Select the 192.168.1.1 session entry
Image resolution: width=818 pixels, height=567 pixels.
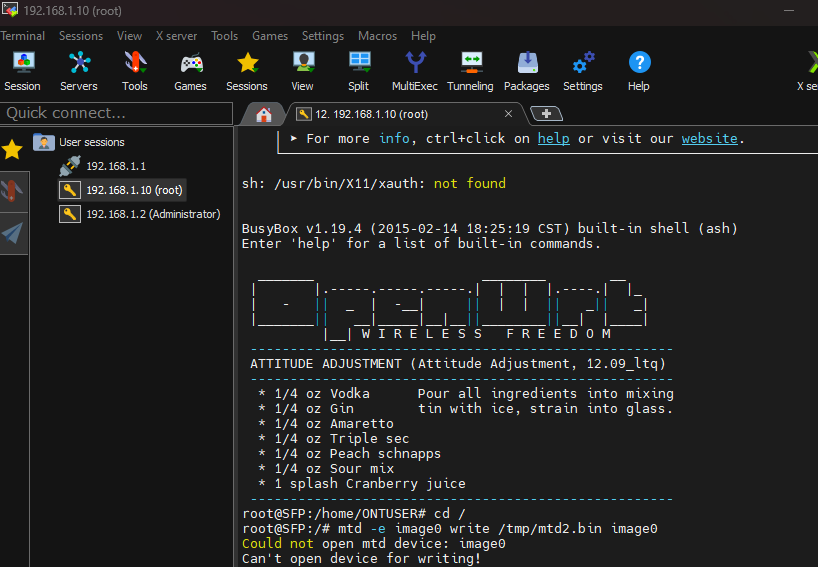116,166
